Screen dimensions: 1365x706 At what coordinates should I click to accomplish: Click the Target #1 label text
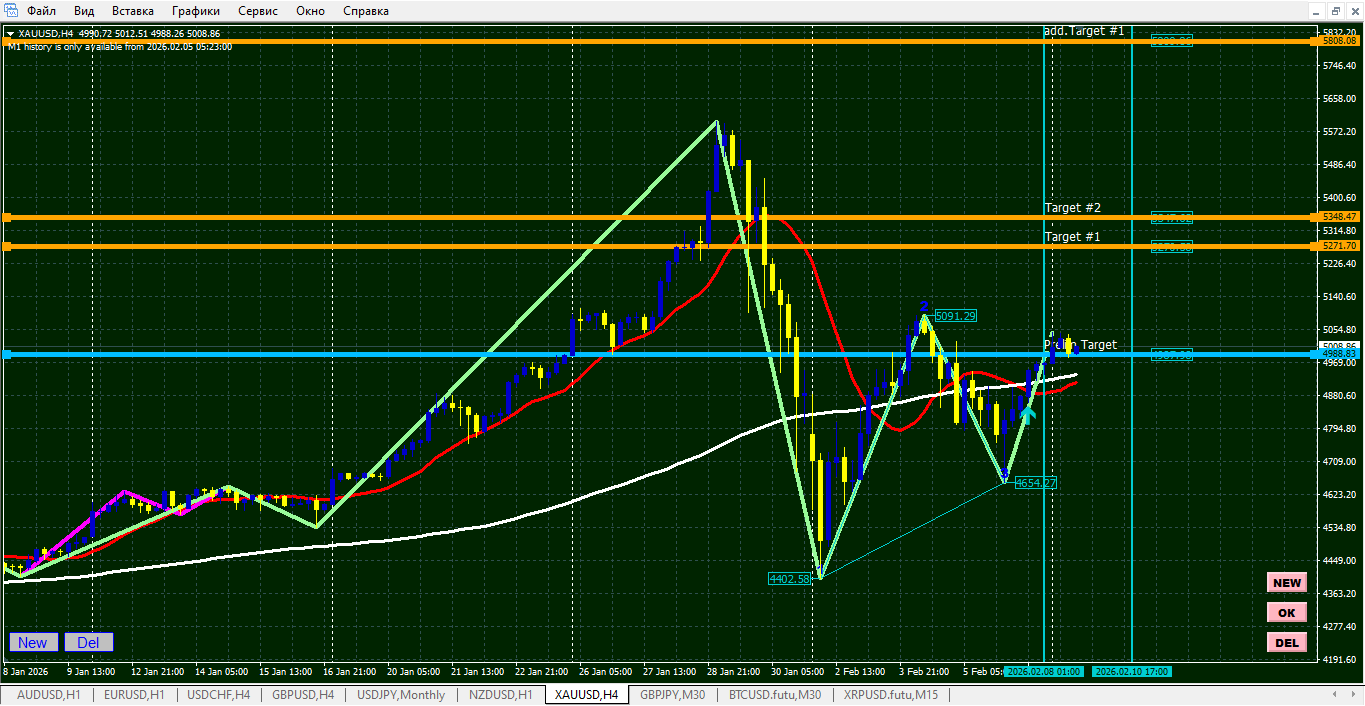point(1073,237)
